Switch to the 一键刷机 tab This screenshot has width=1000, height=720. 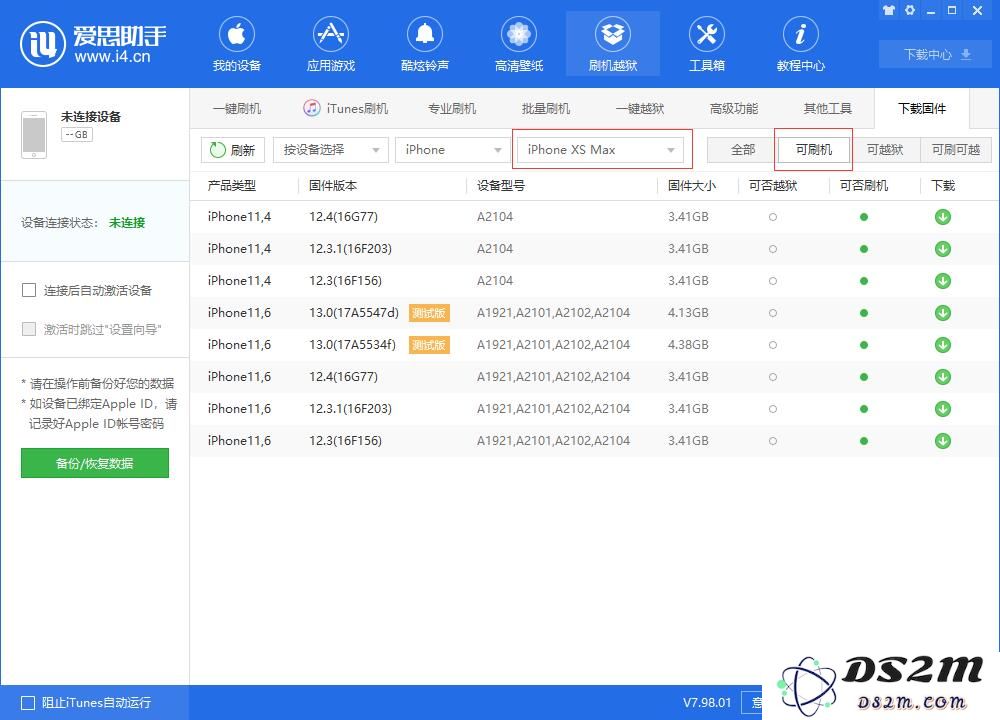pos(237,108)
